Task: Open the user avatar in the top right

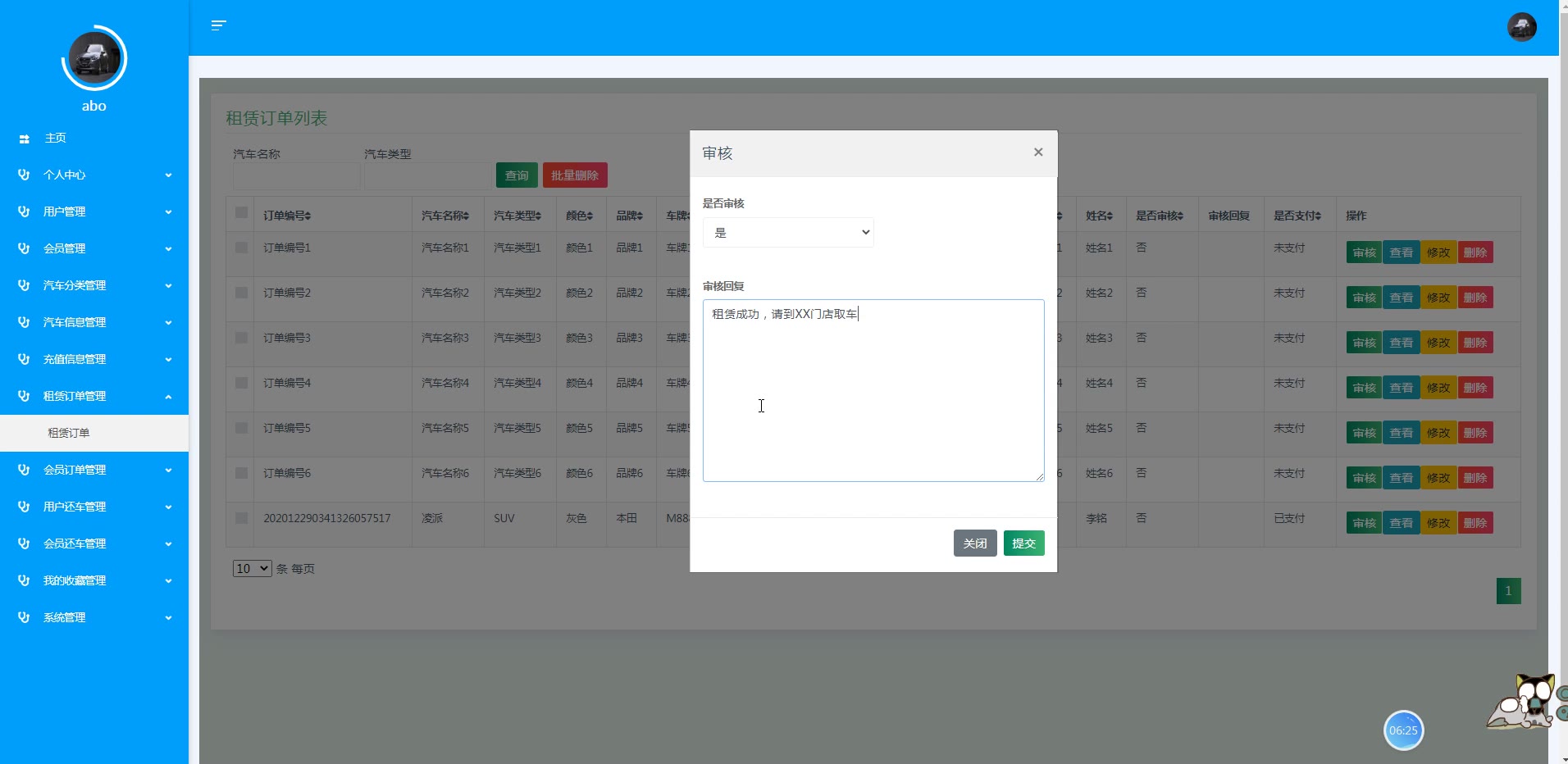Action: (x=1521, y=27)
